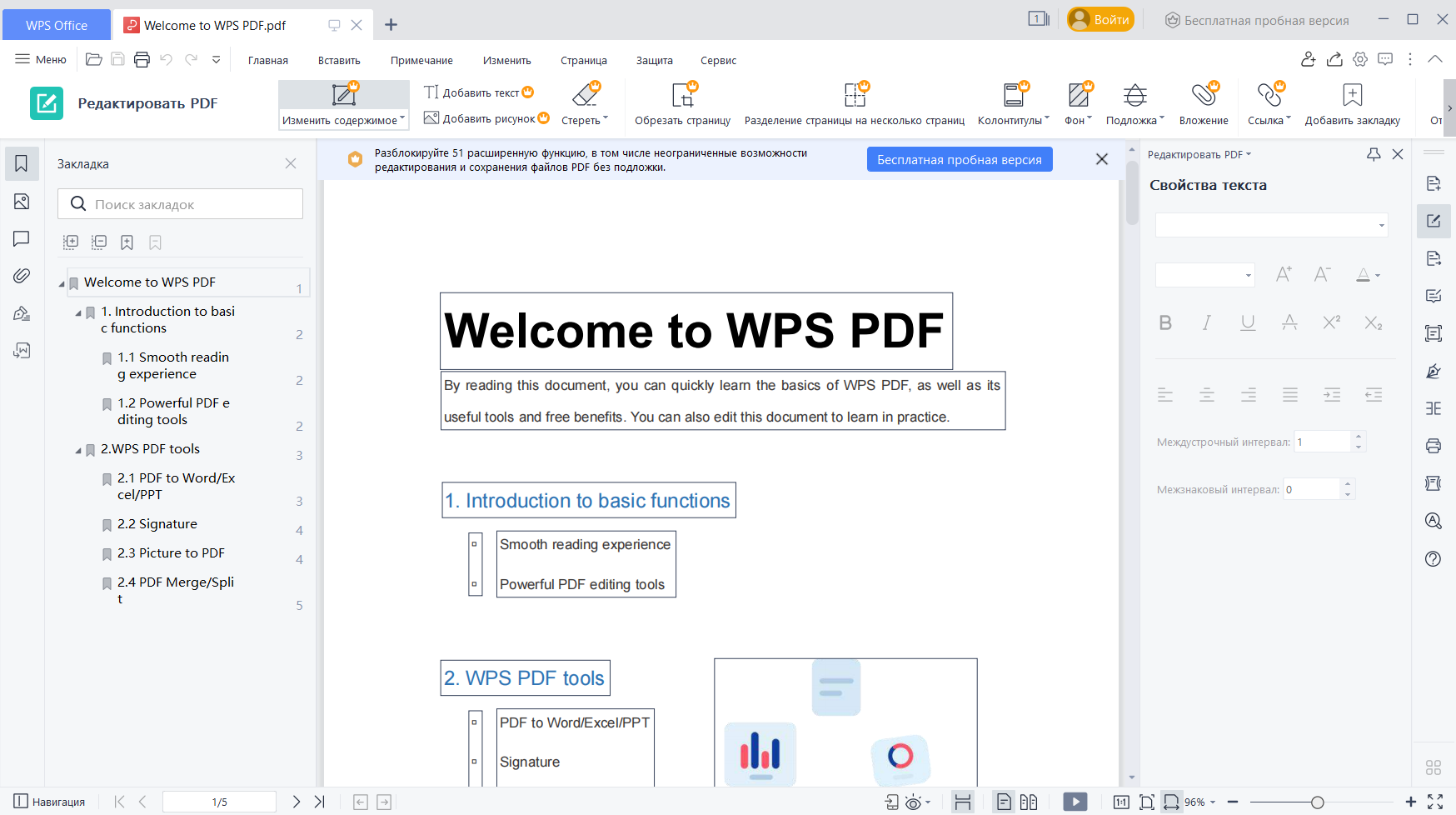Open the help question mark icon
Screen dimensions: 1456x815
pyautogui.click(x=1433, y=558)
